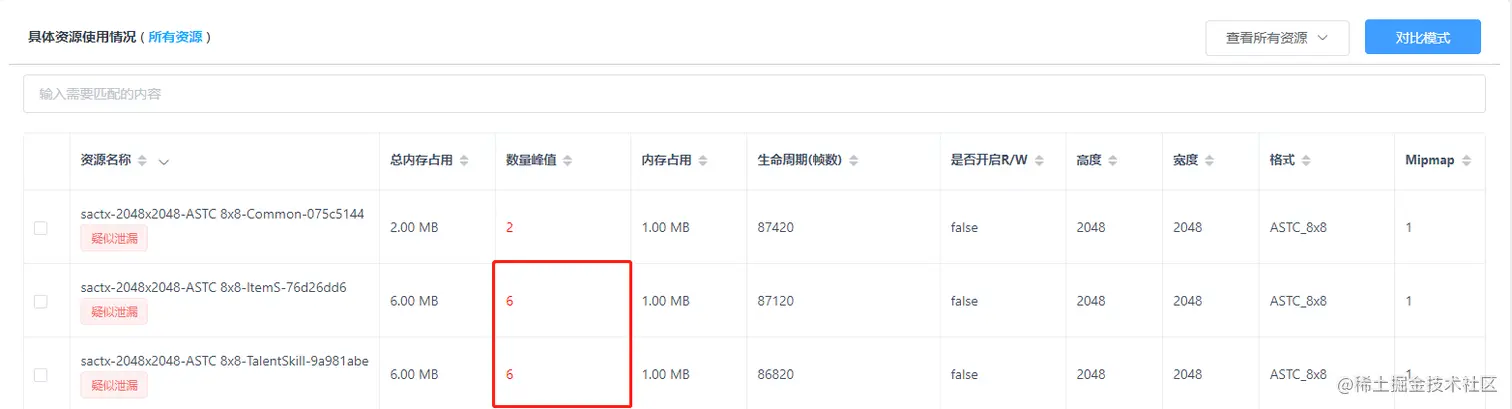Open the 所有资源 link
Image resolution: width=1512 pixels, height=409 pixels.
(175, 37)
